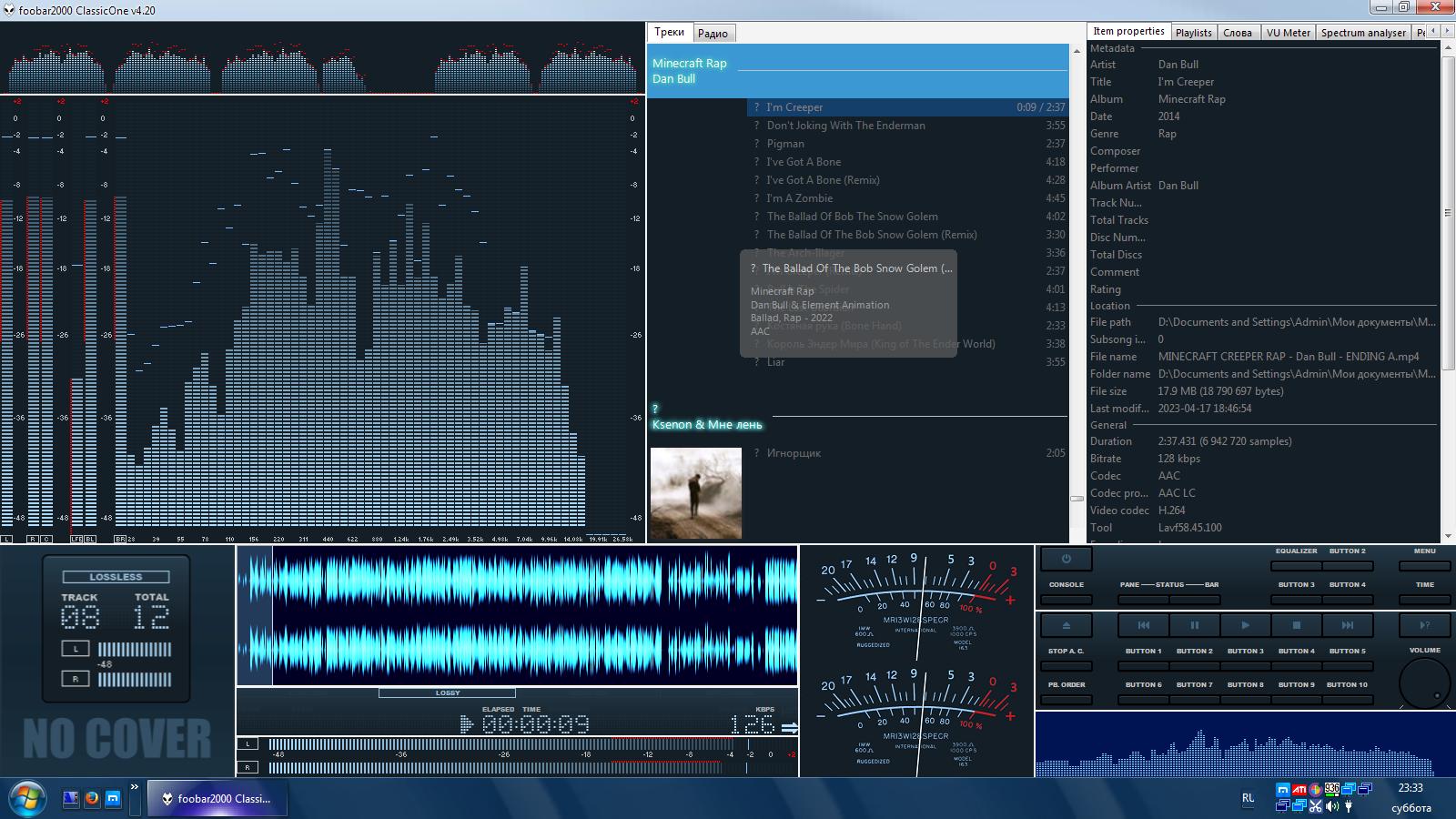Stop playback with the square icon
This screenshot has width=1456, height=819.
1296,625
